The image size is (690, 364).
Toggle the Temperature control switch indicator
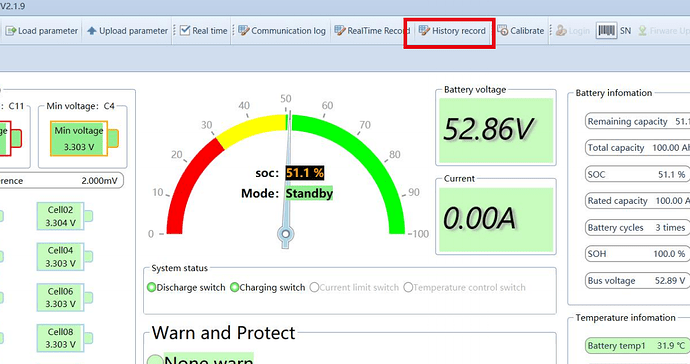[408, 287]
